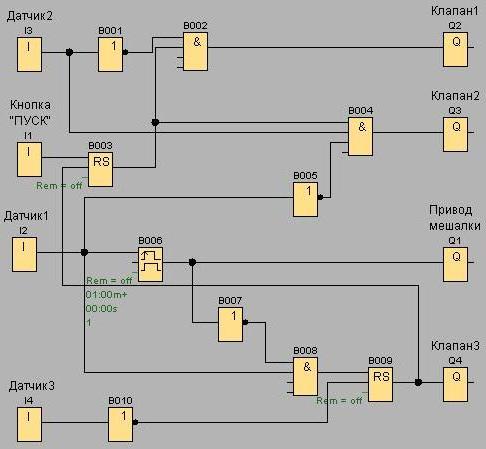Click Rem = off text near B009
The height and width of the screenshot is (449, 486).
click(x=339, y=401)
